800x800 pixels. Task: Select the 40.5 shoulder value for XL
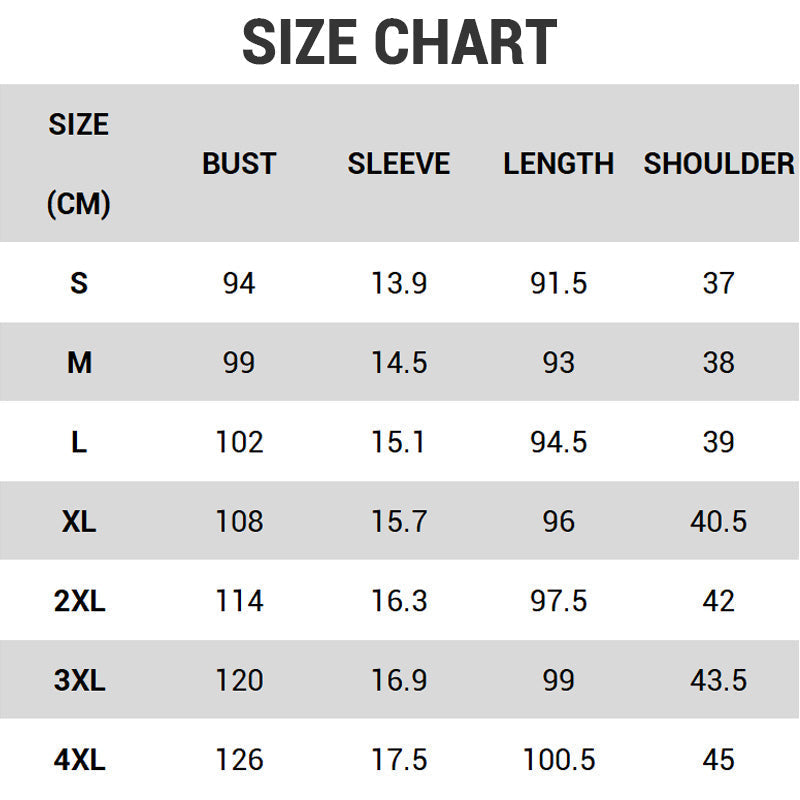(718, 521)
